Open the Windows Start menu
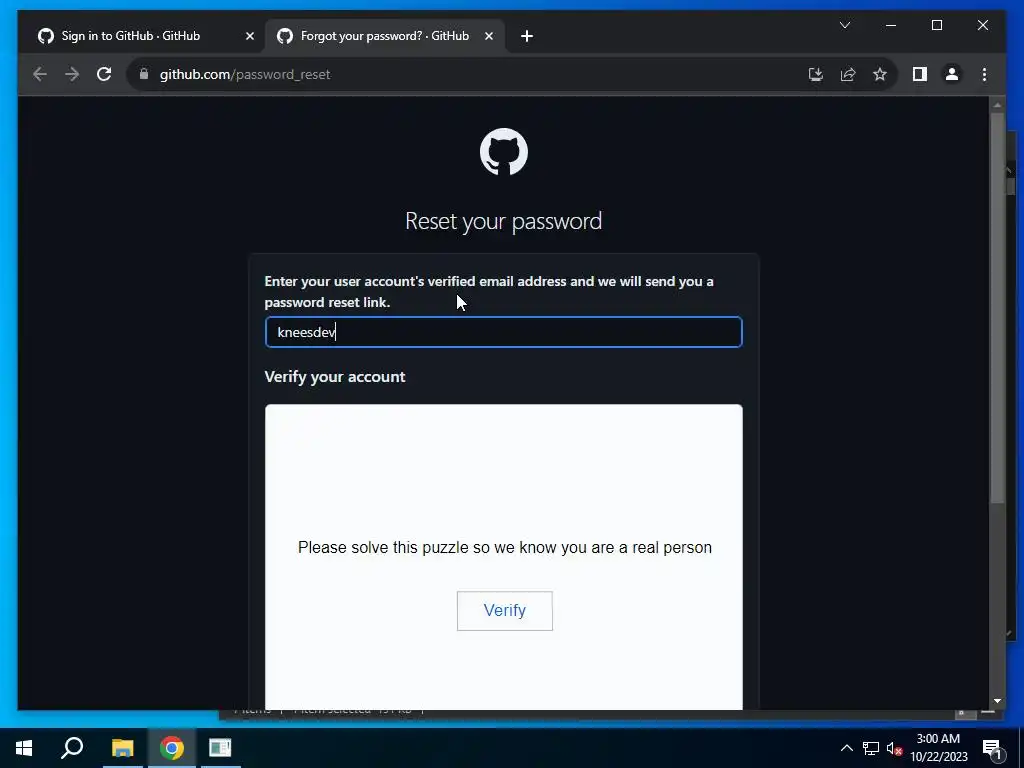 tap(24, 748)
